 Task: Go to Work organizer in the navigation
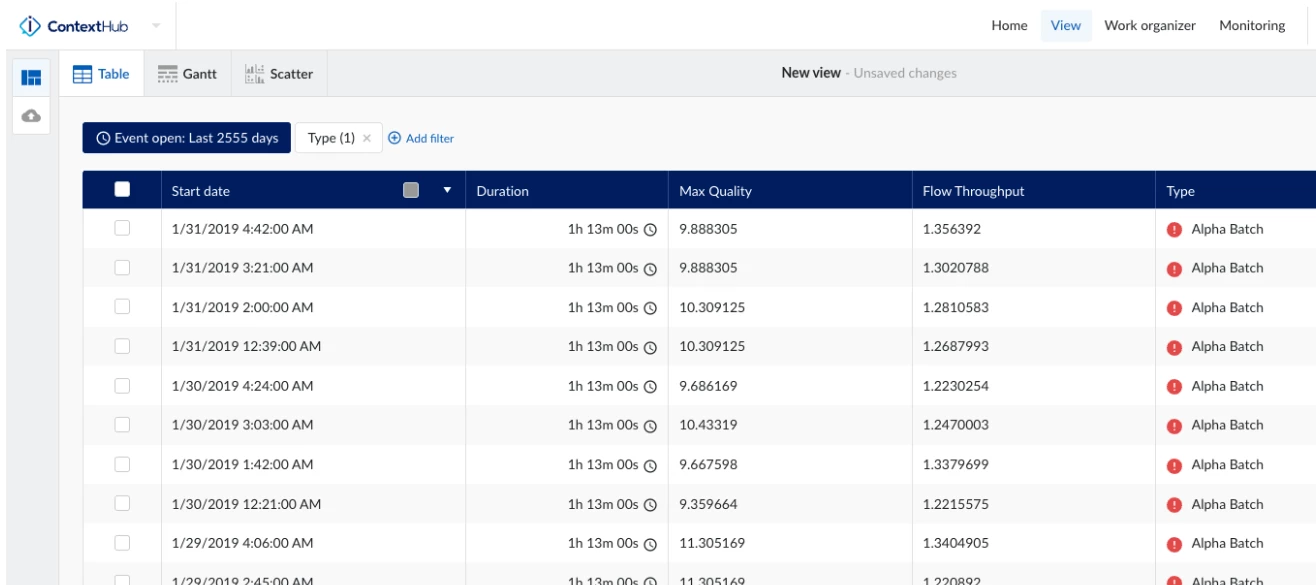[1150, 25]
